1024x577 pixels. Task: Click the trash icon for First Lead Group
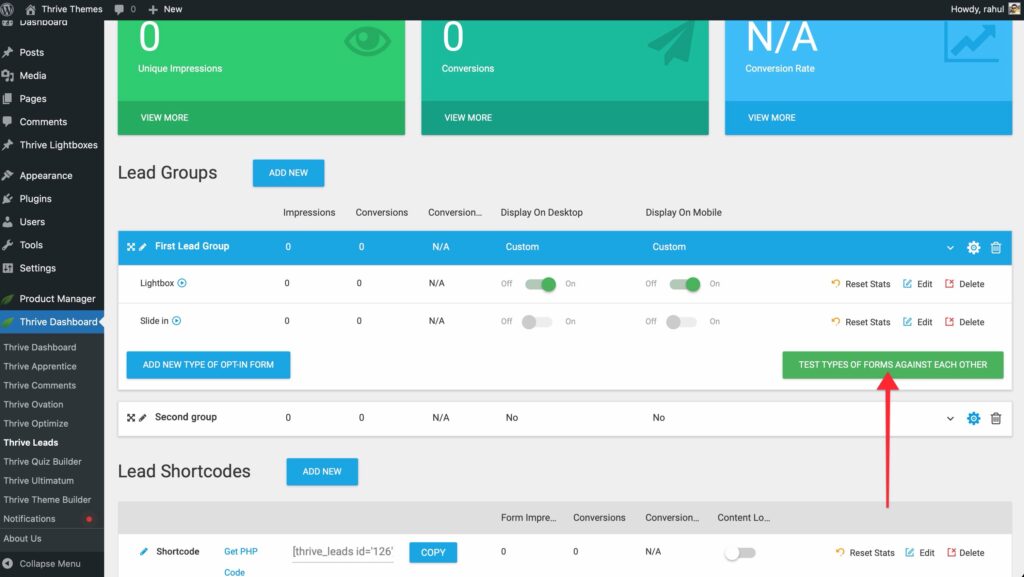(995, 247)
